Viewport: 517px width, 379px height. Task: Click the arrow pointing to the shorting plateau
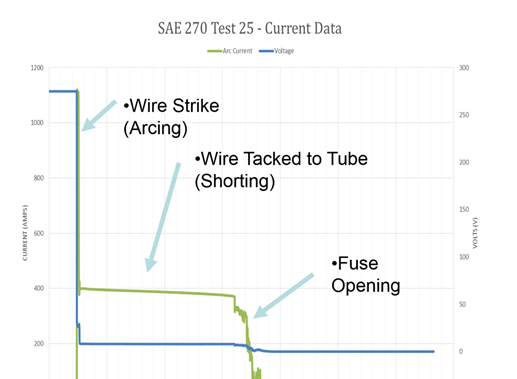click(x=163, y=217)
